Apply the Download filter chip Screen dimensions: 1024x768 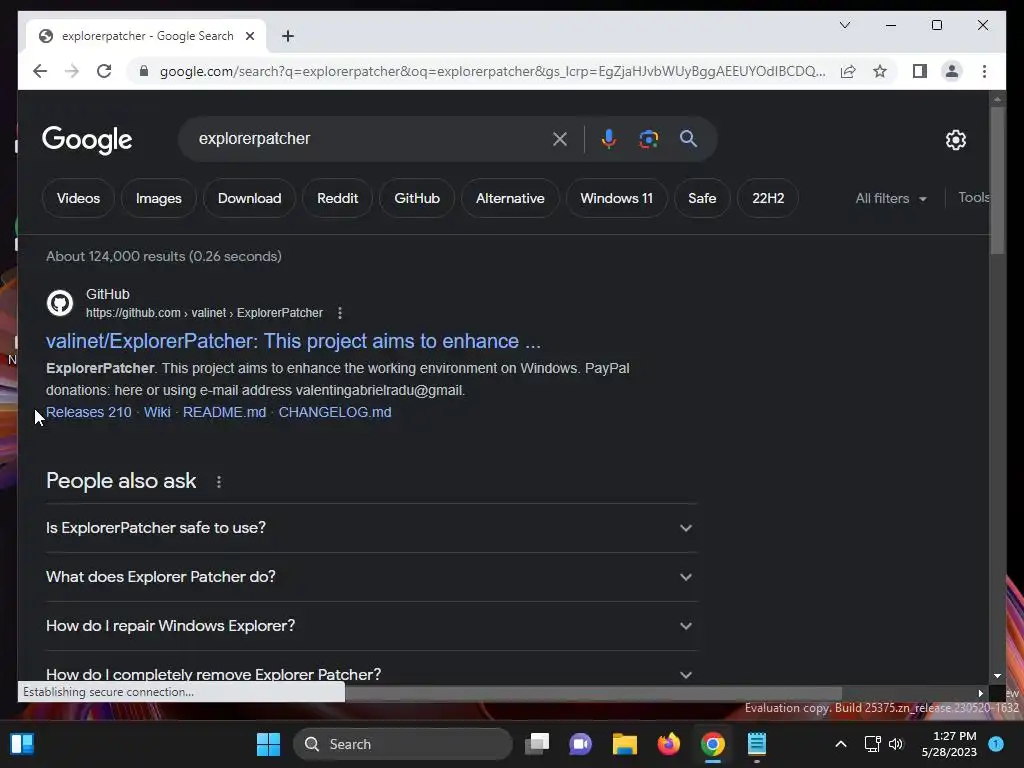click(x=249, y=198)
